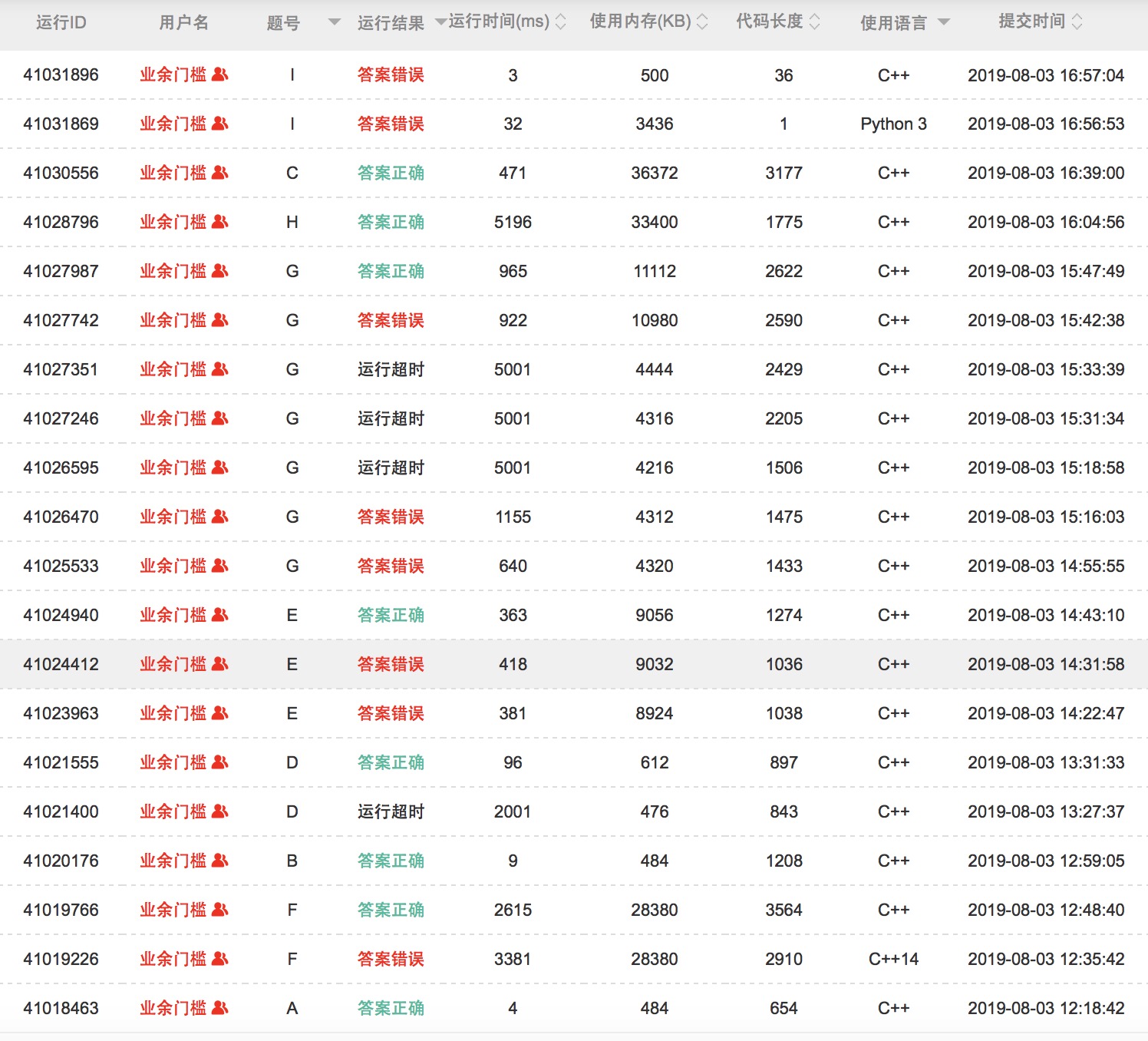Expand the 使用语言 filter dropdown
The height and width of the screenshot is (1041, 1148).
point(944,22)
